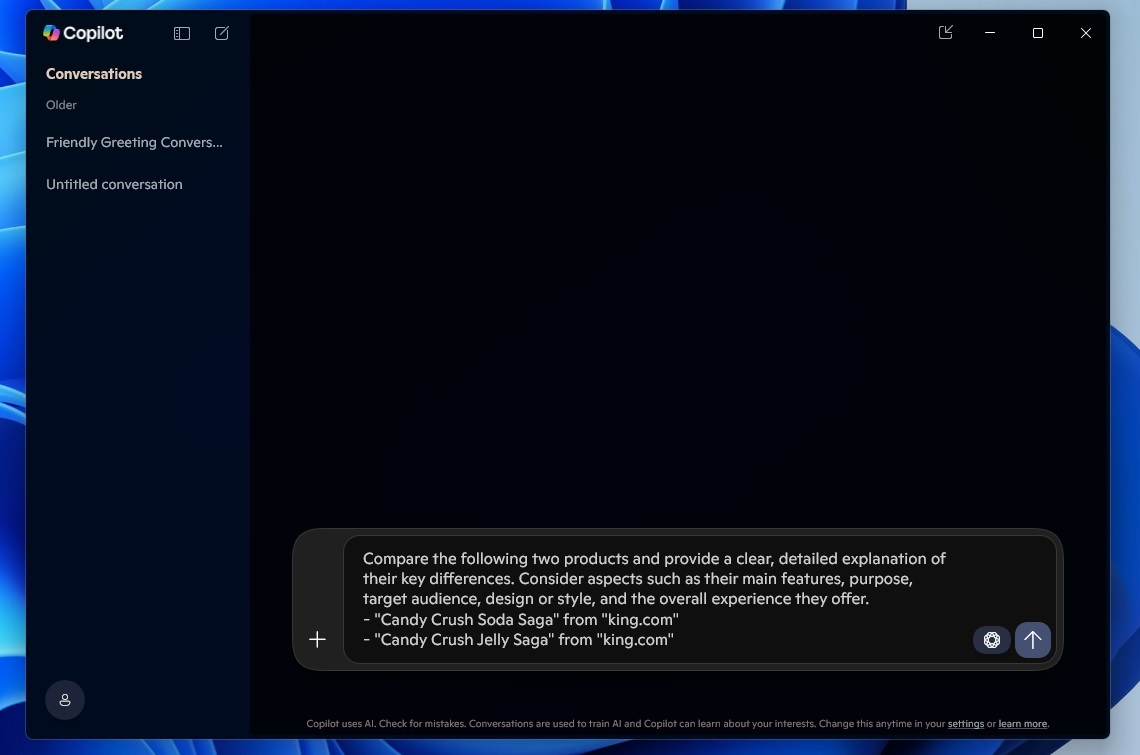Toggle the conversations sidebar panel
The width and height of the screenshot is (1140, 755).
(181, 33)
